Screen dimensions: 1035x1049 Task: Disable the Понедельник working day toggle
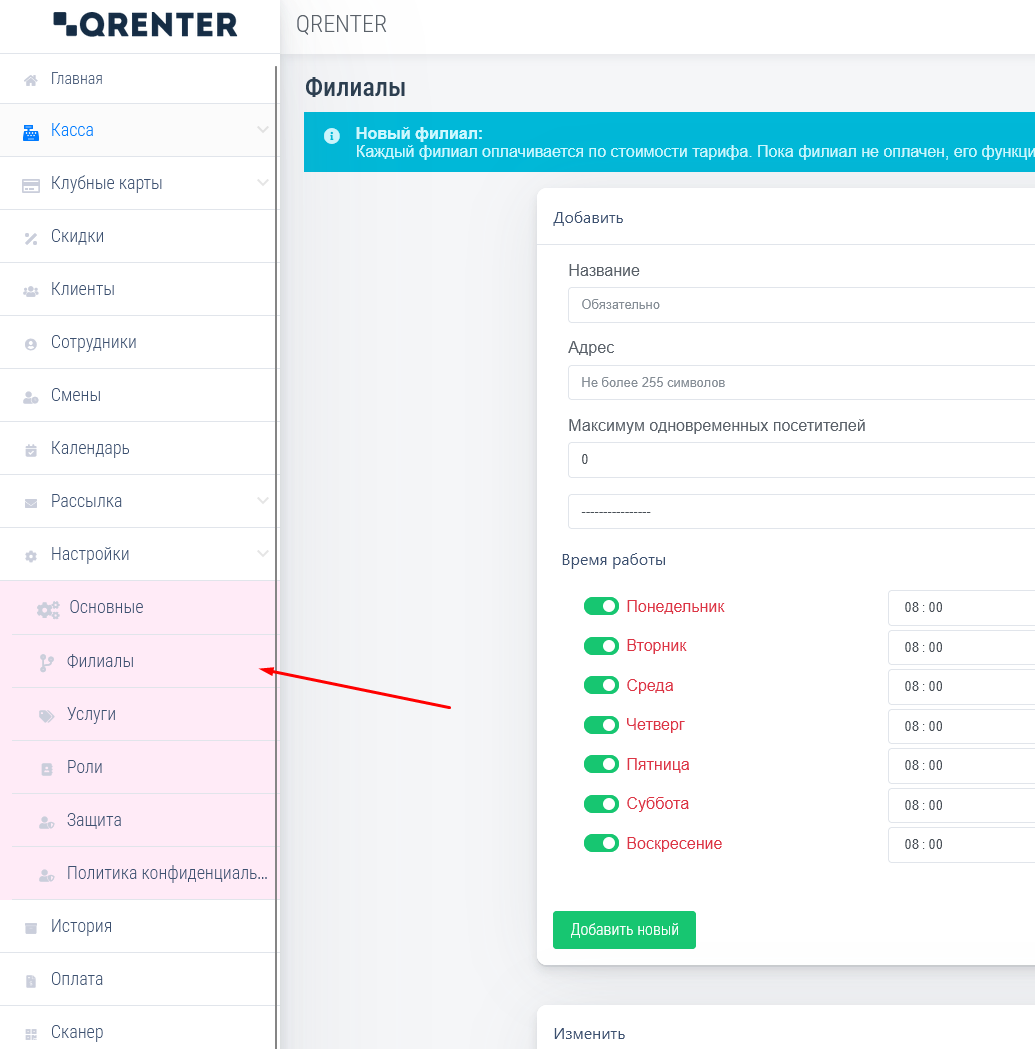point(601,607)
